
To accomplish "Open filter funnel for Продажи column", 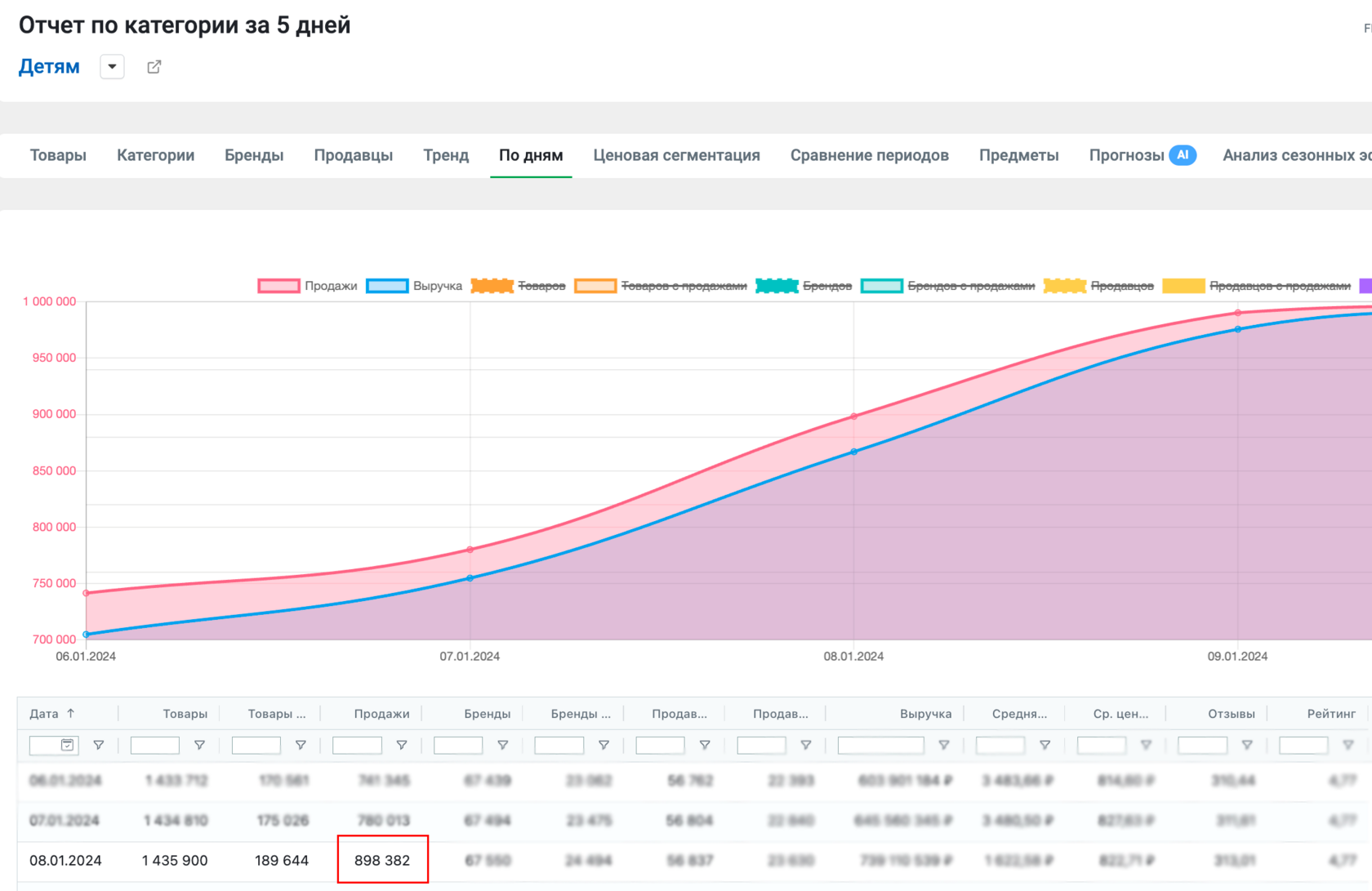I will pos(402,745).
